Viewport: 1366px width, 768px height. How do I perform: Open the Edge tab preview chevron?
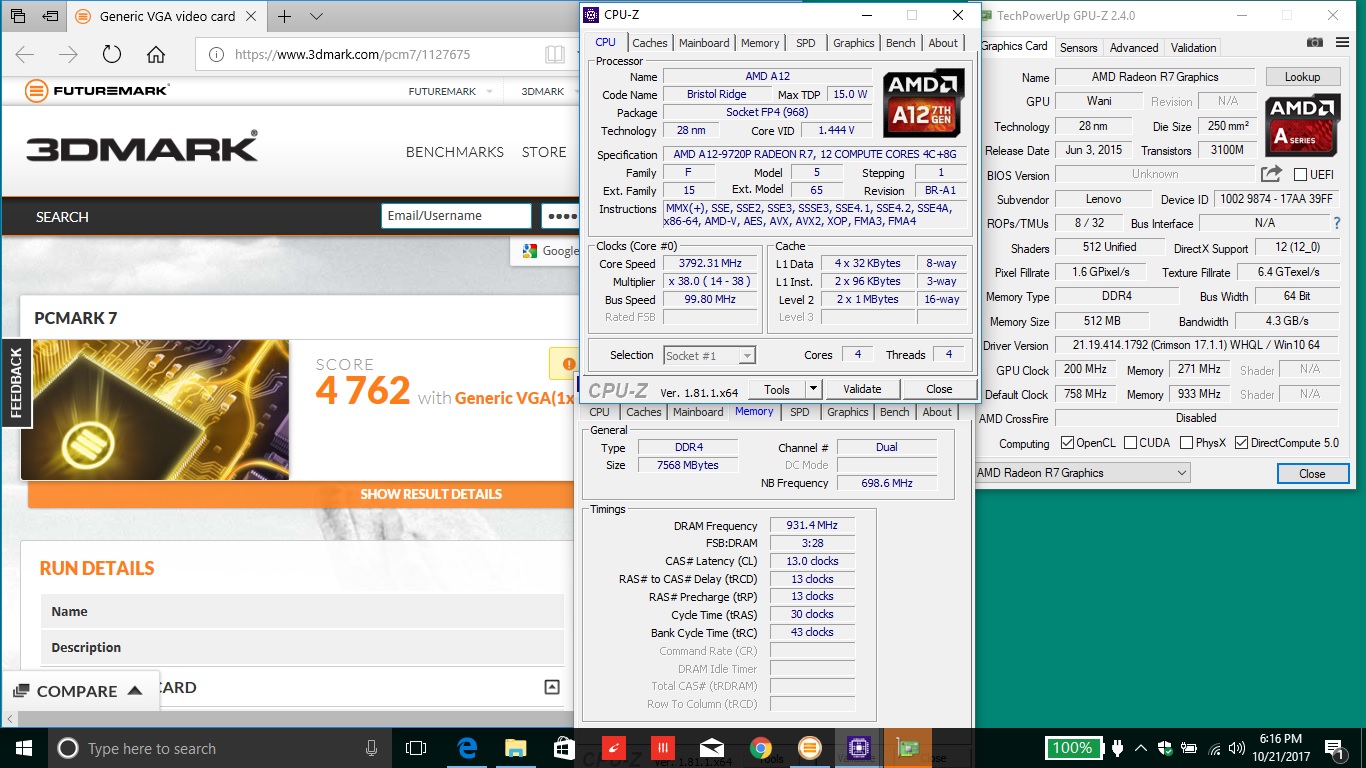point(316,17)
